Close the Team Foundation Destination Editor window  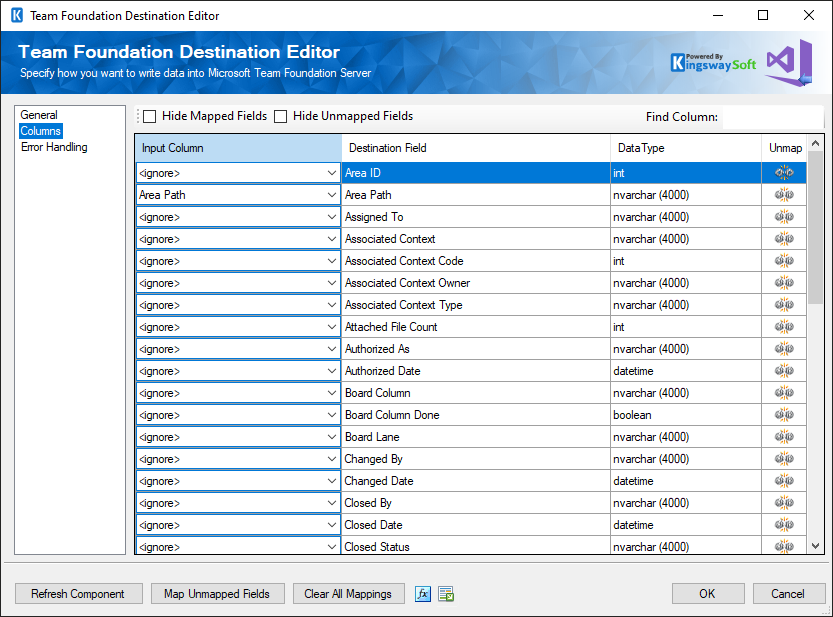point(809,15)
